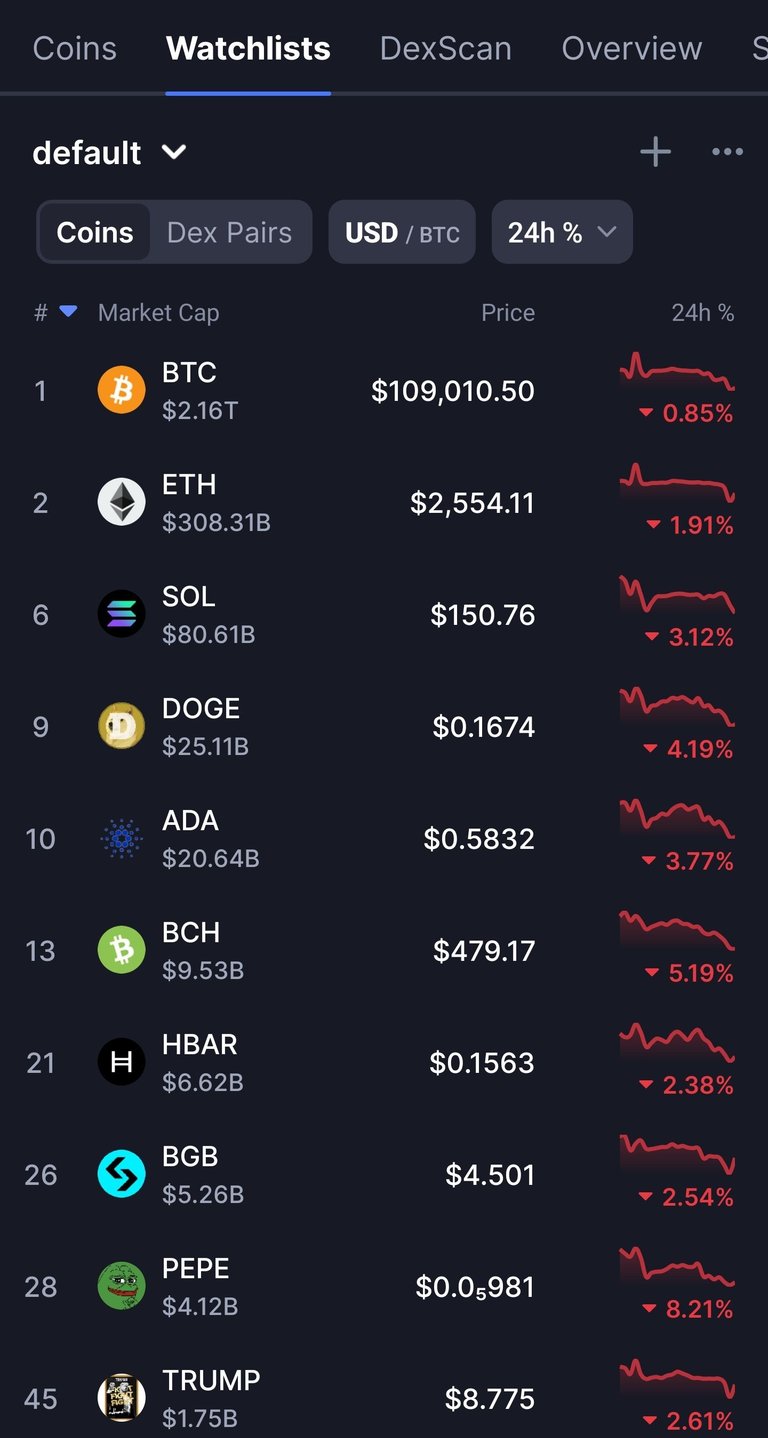The width and height of the screenshot is (768, 1438).
Task: Toggle the USD / BTC currency switch
Action: coord(402,232)
